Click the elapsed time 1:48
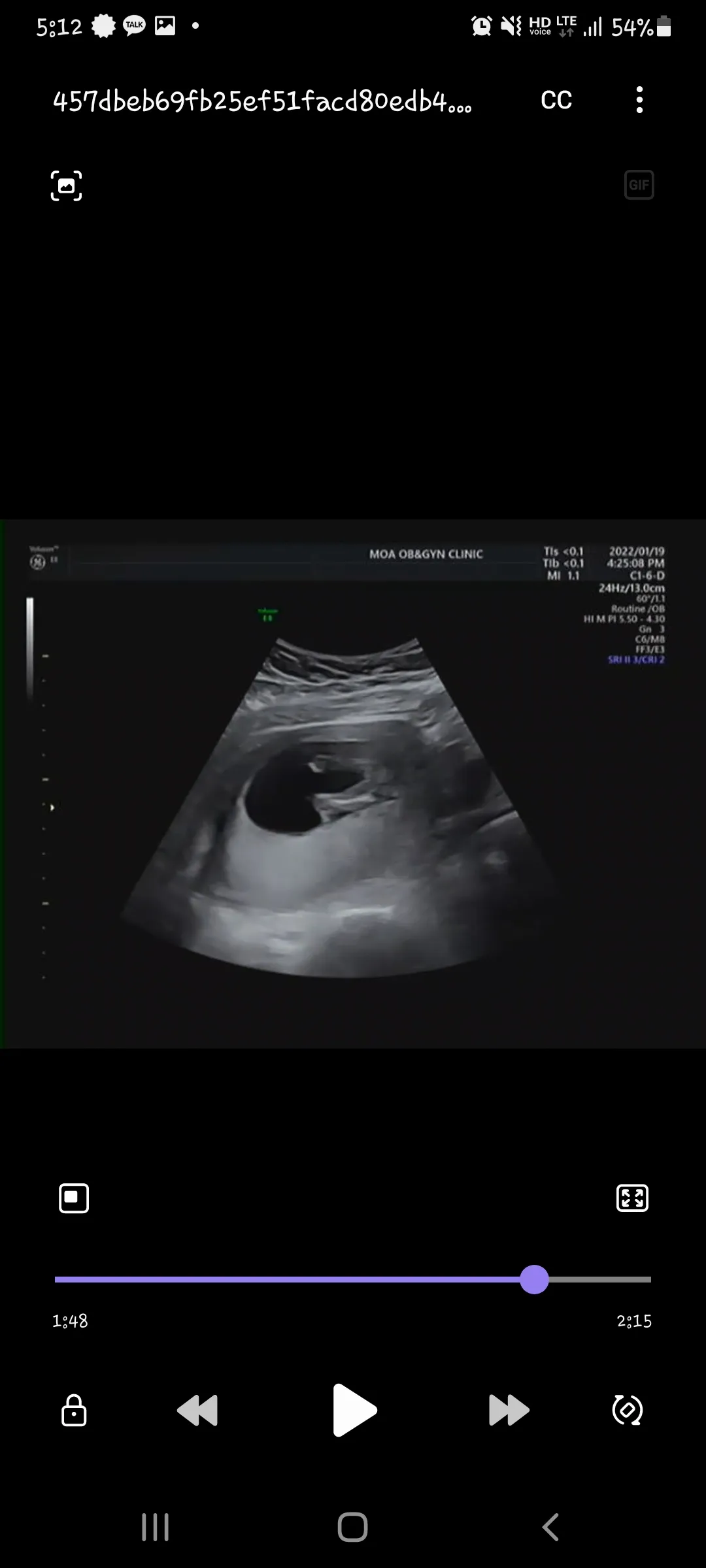The height and width of the screenshot is (1568, 706). 70,1321
